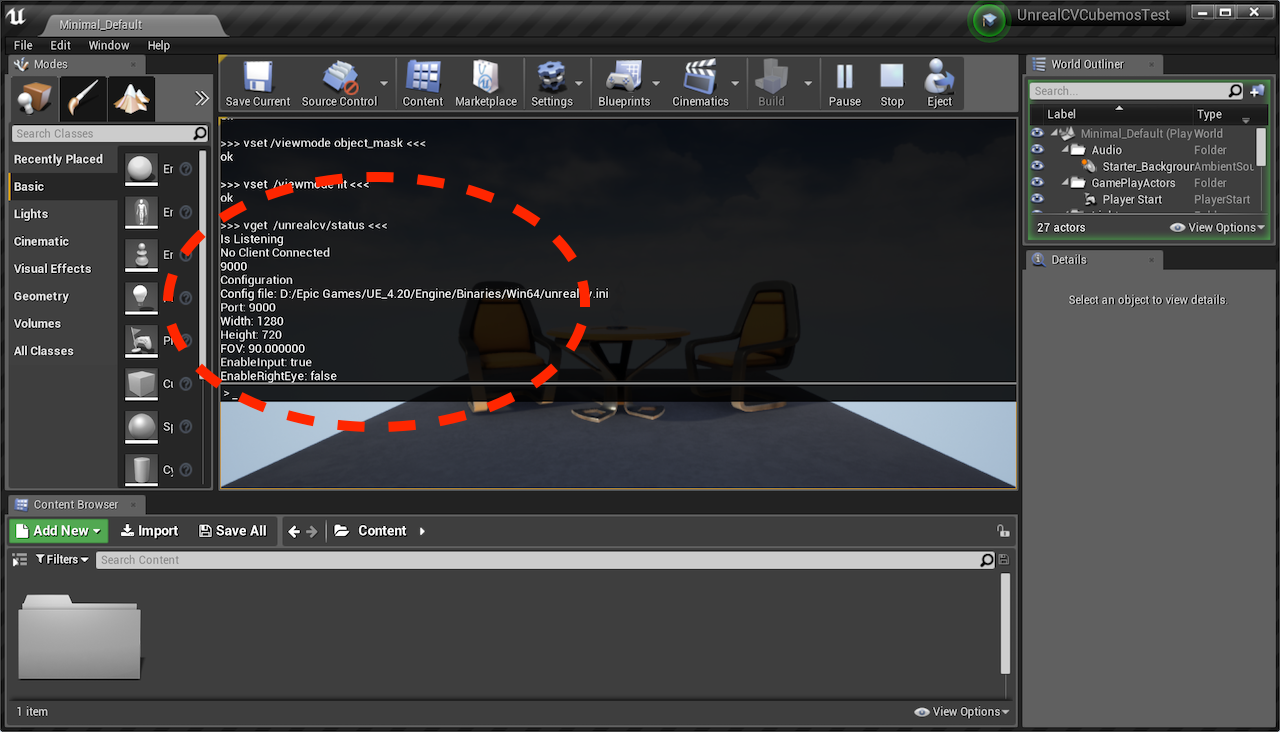Click the Add New button
The height and width of the screenshot is (732, 1280).
(59, 531)
